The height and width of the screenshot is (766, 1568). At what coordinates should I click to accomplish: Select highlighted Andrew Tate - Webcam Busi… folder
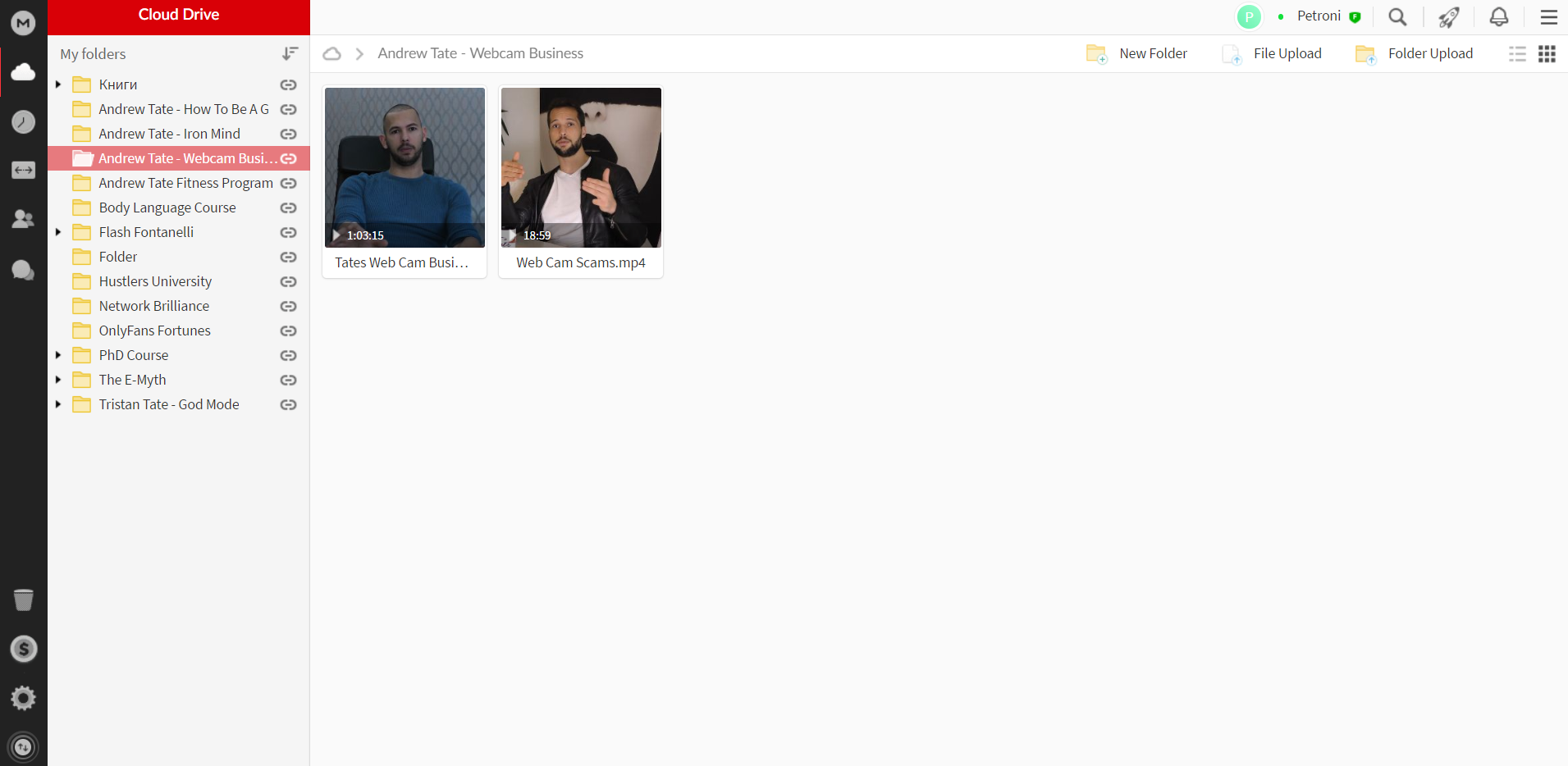click(x=179, y=158)
